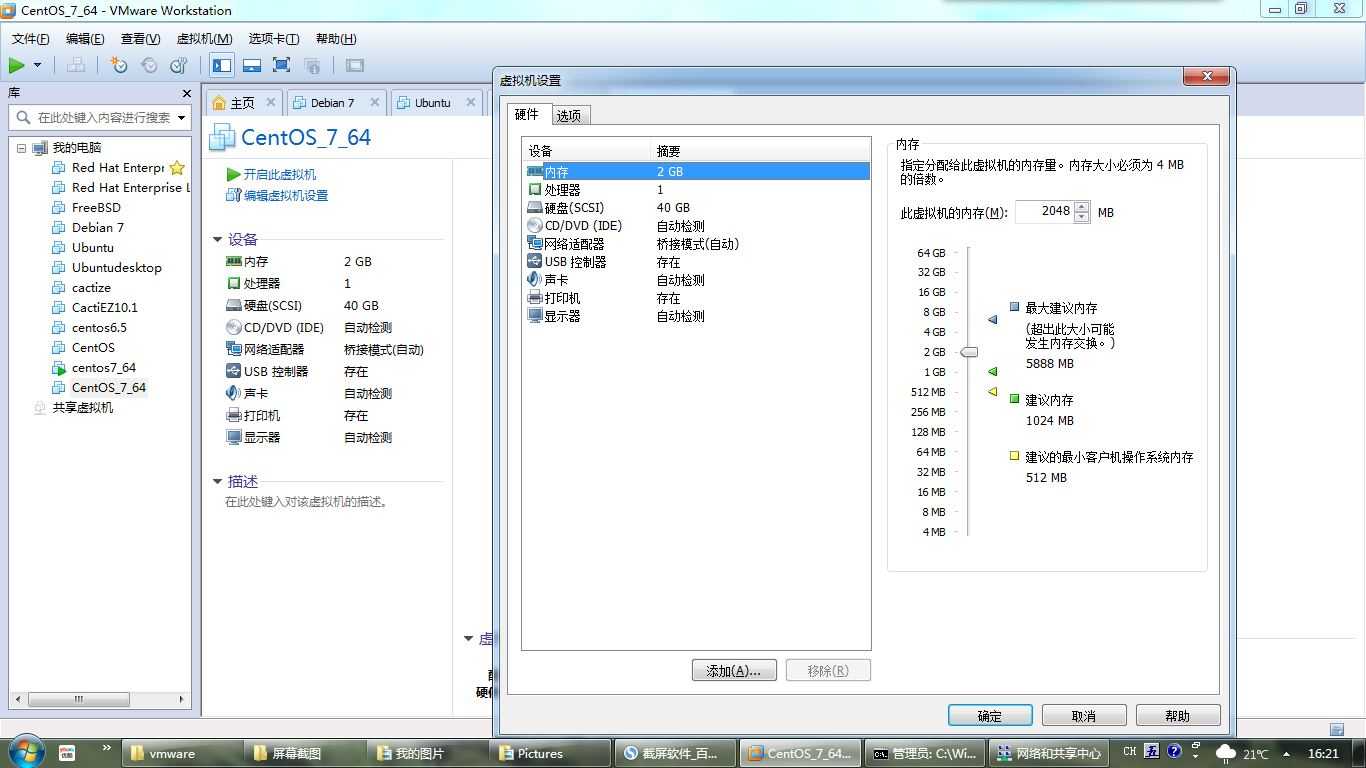Click the 确定 button
1366x768 pixels.
[990, 715]
